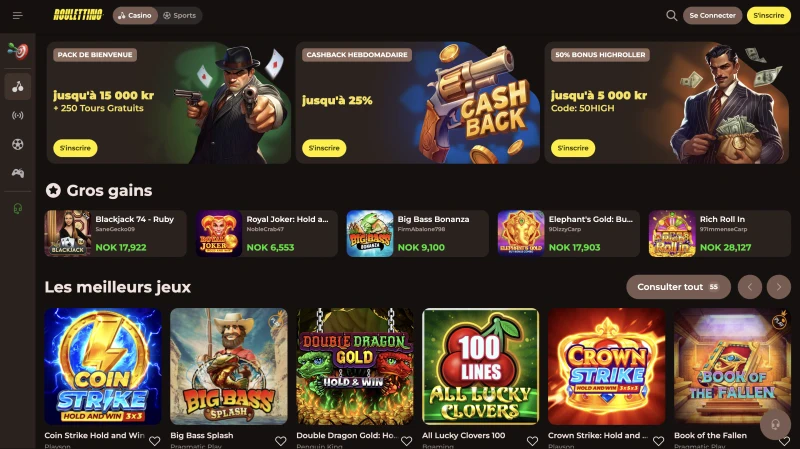Click the dartboard promotions icon in the sidebar
Viewport: 800px width, 449px height.
click(18, 51)
